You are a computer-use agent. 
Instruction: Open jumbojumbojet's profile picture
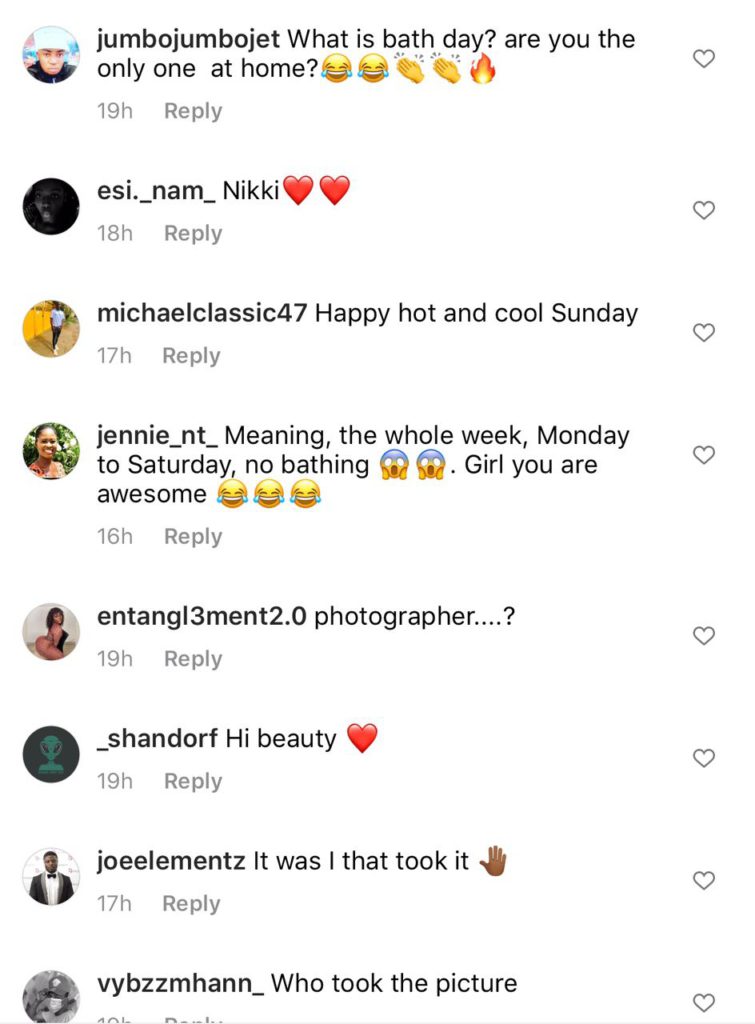point(51,56)
